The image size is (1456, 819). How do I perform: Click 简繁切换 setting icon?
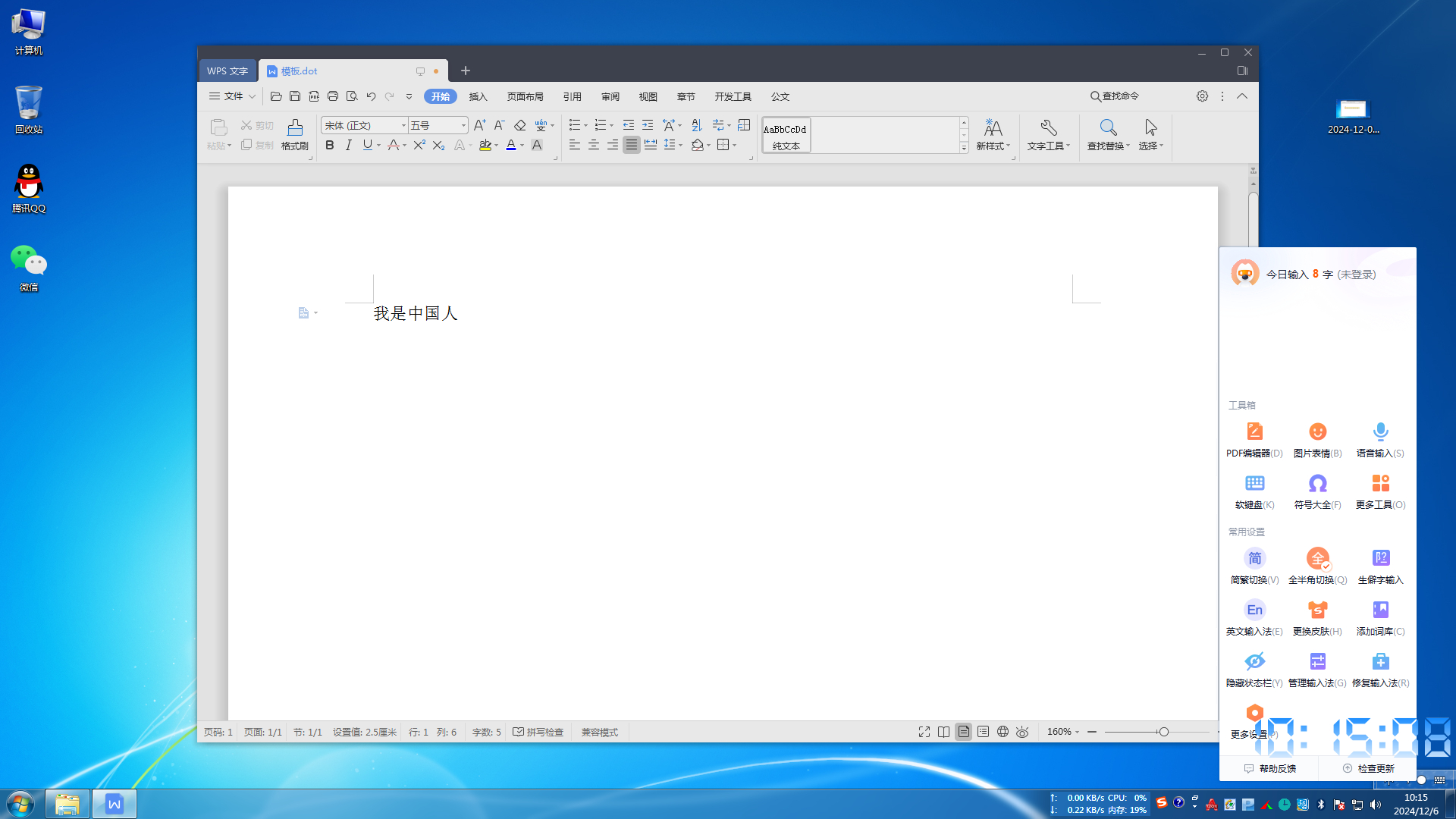1254,559
